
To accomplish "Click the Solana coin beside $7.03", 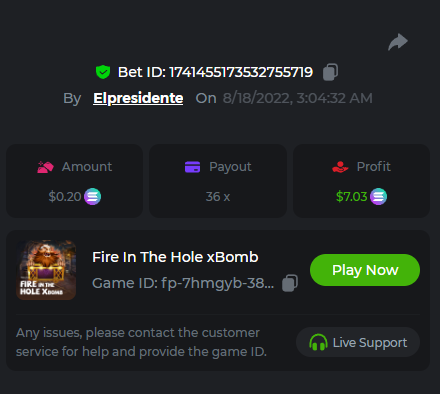I will click(x=379, y=197).
